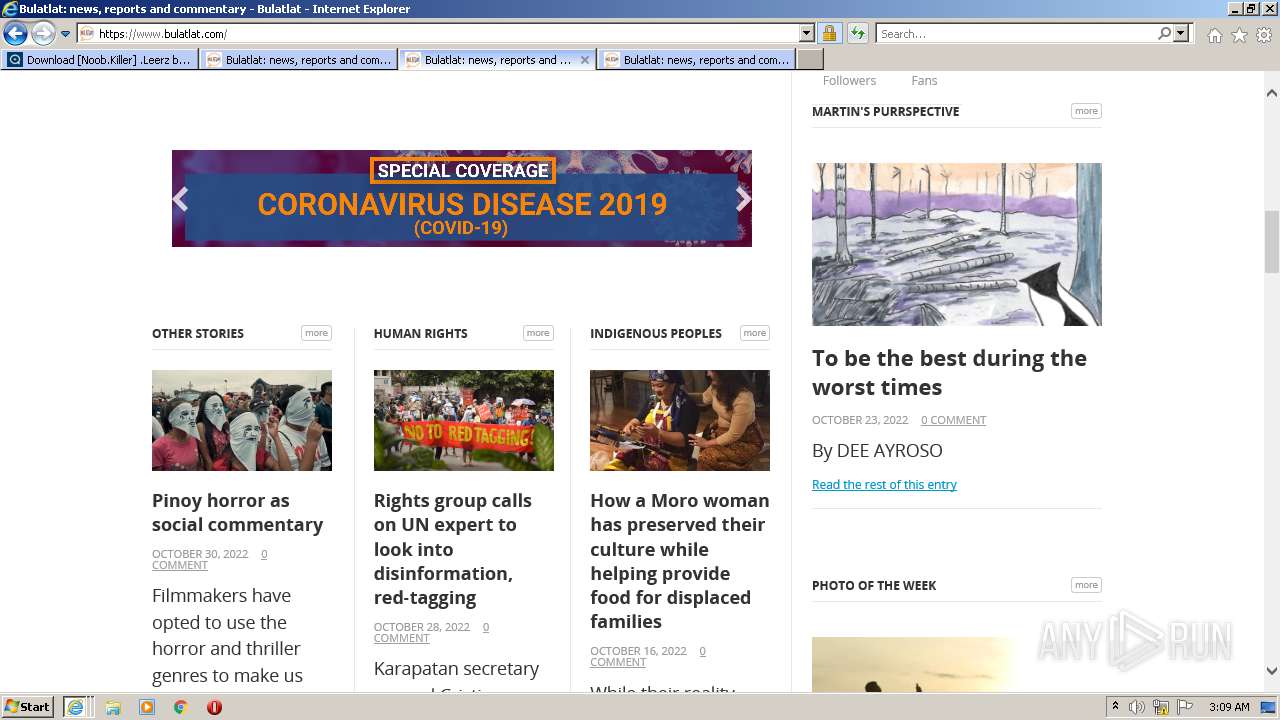
Task: Open the Action Center flag icon
Action: (1185, 707)
